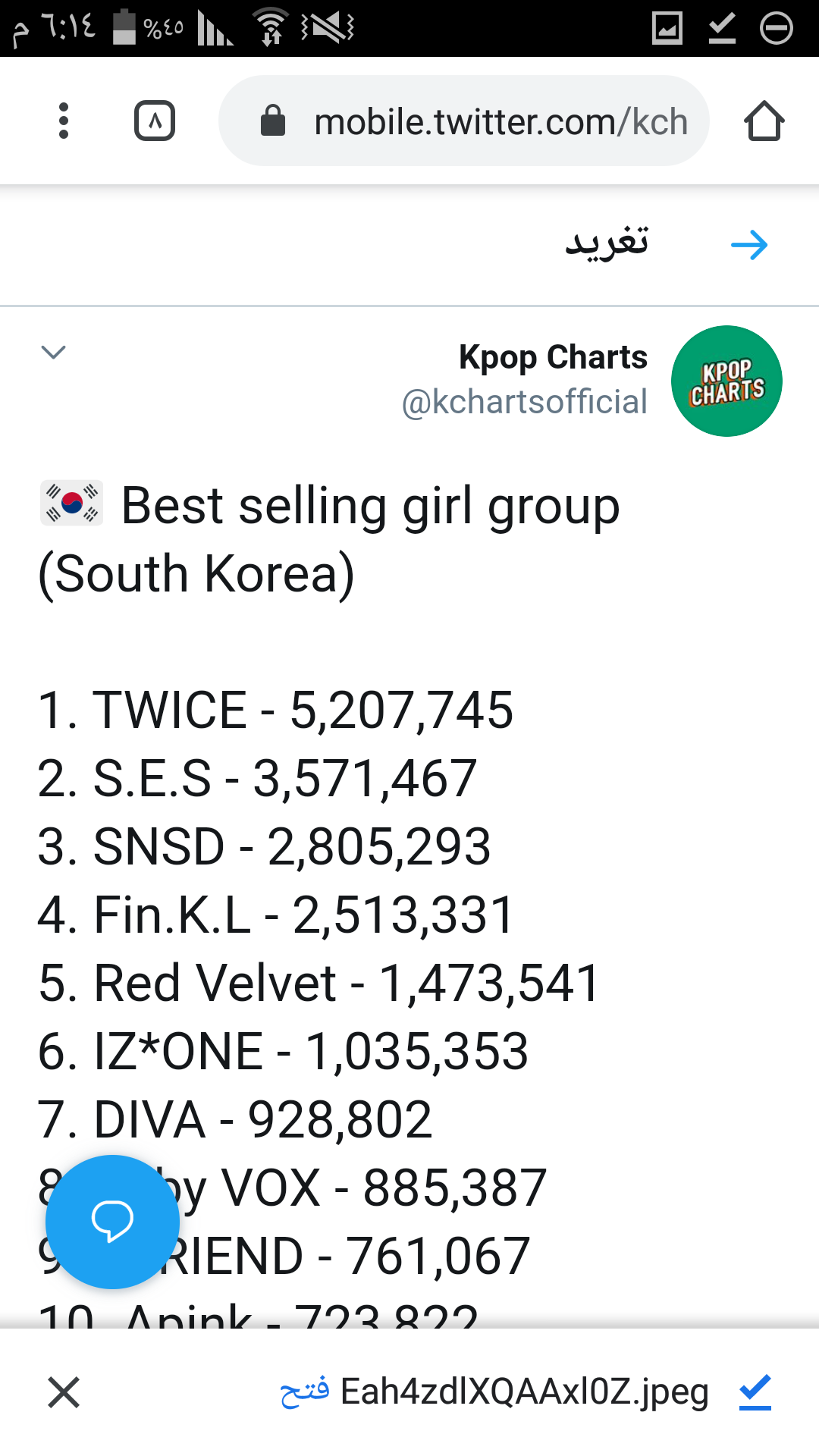Screen dimensions: 819x1456
Task: Open the Kpop Charts display name
Action: pos(553,357)
